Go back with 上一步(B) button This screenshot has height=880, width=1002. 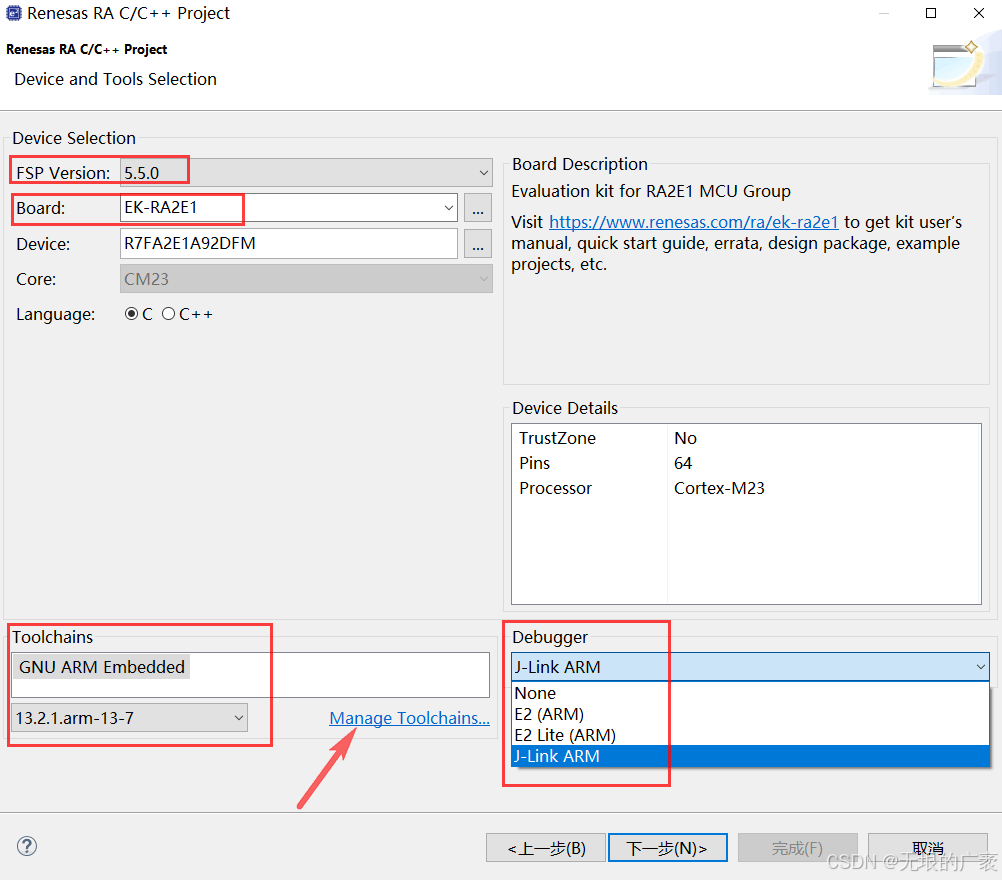(546, 848)
